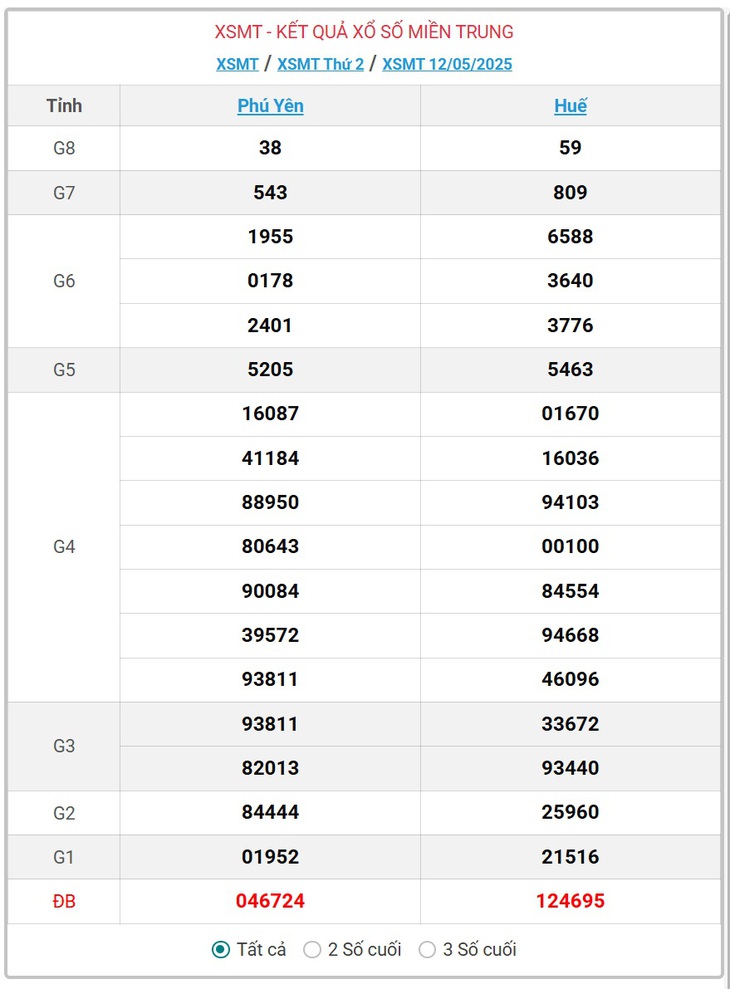Click the Phú Yên G2 result 84444
The image size is (730, 989).
tap(270, 812)
